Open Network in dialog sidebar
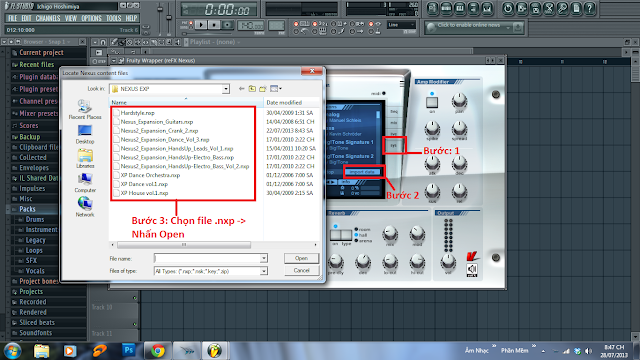This screenshot has height=360, width=640. [x=85, y=207]
